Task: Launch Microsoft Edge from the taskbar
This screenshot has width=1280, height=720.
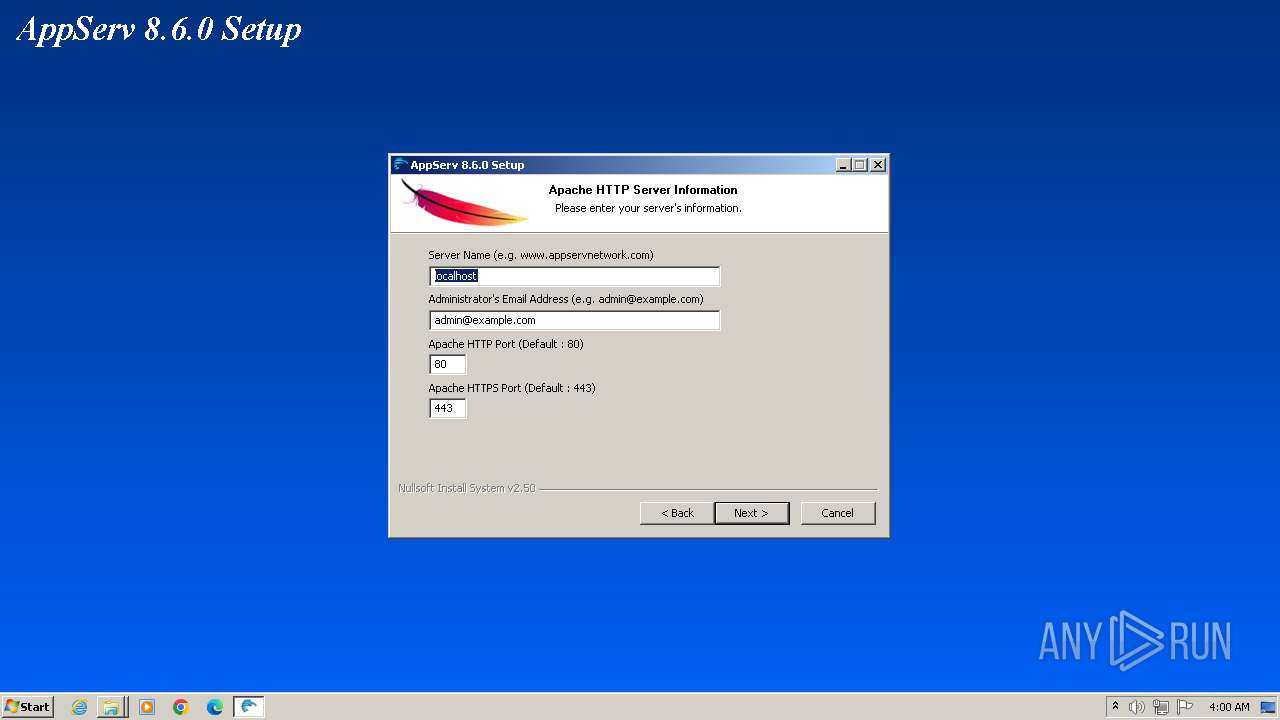Action: tap(215, 707)
